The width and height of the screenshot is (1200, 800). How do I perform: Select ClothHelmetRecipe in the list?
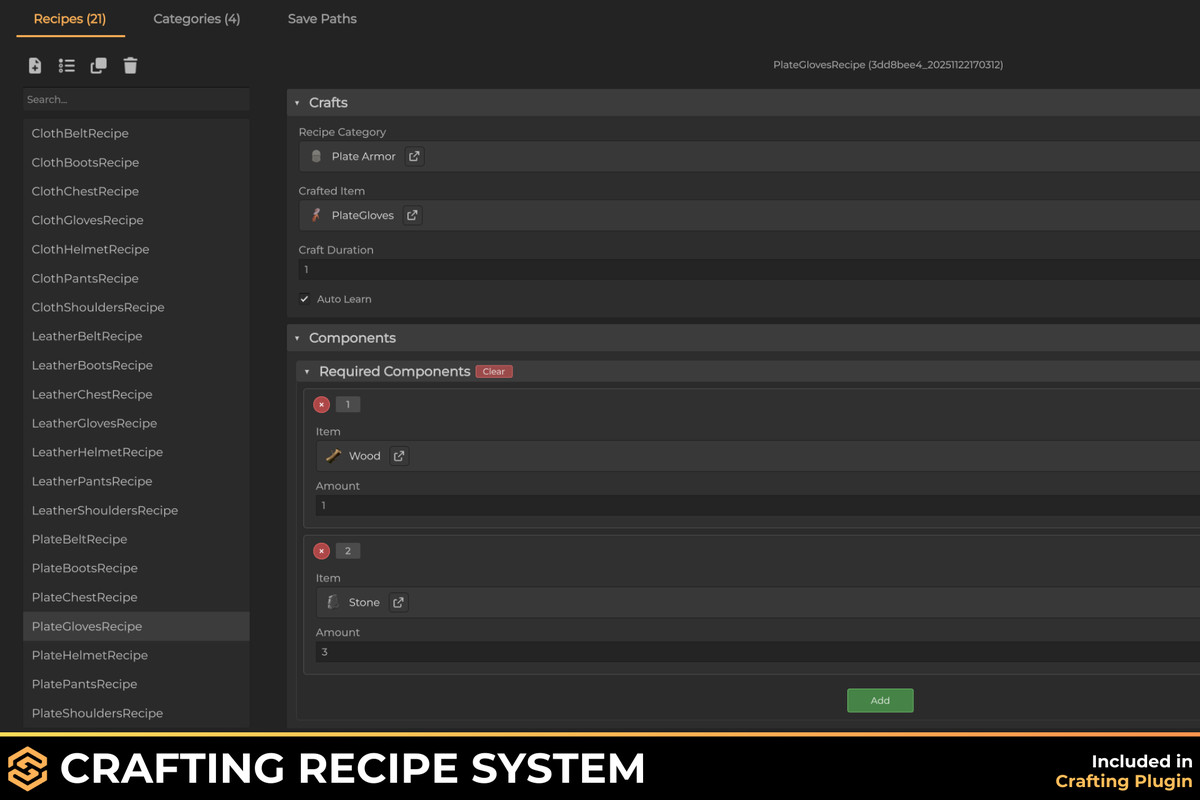[136, 249]
